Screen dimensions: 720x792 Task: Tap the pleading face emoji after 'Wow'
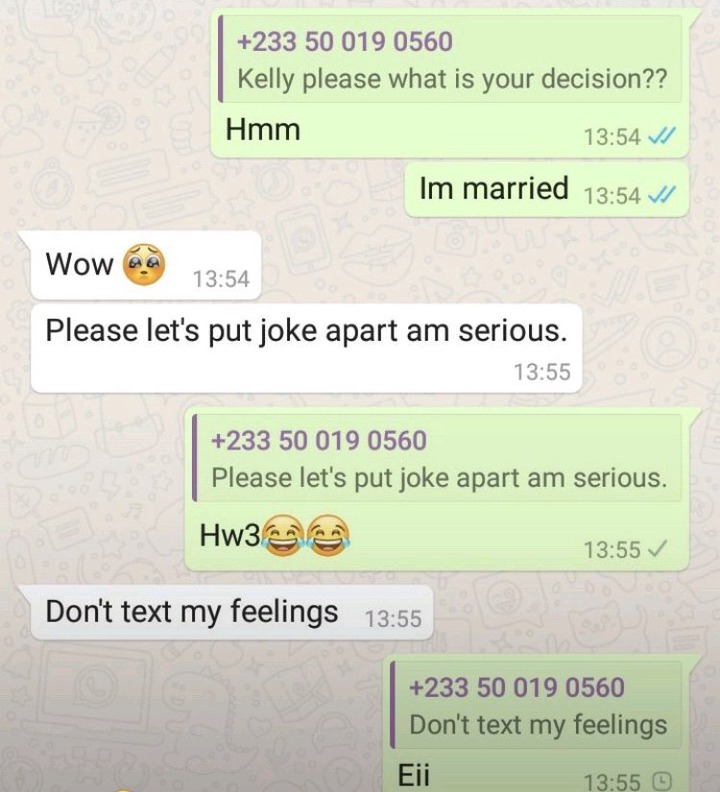pyautogui.click(x=145, y=264)
